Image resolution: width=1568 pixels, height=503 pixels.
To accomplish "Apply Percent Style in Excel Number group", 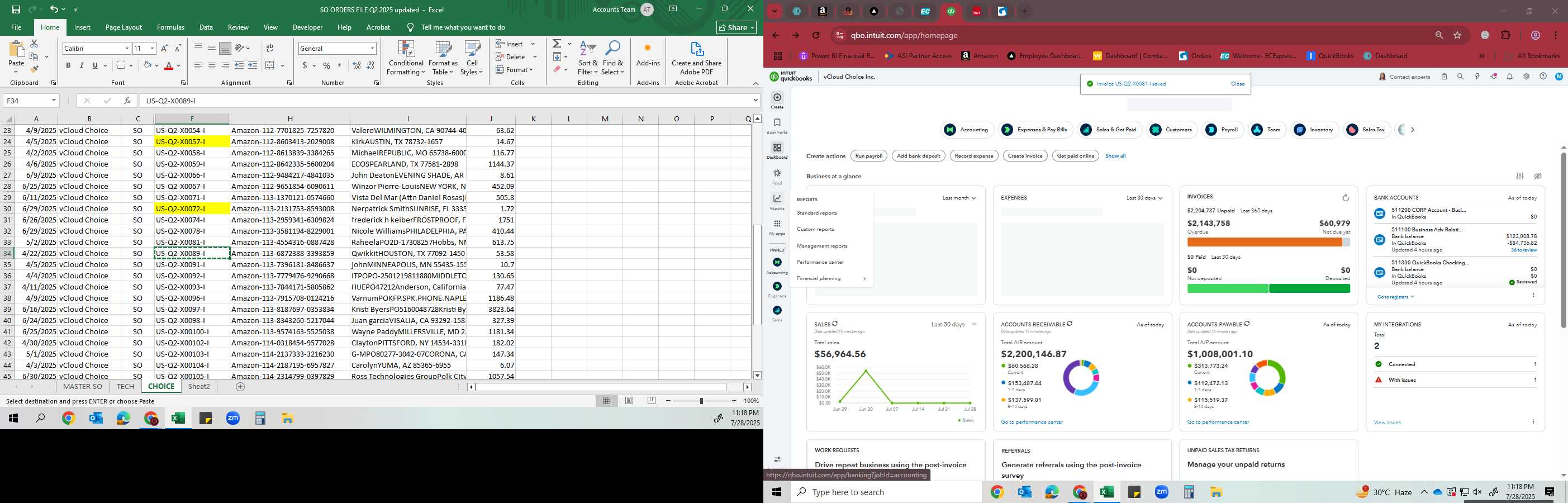I will [327, 65].
